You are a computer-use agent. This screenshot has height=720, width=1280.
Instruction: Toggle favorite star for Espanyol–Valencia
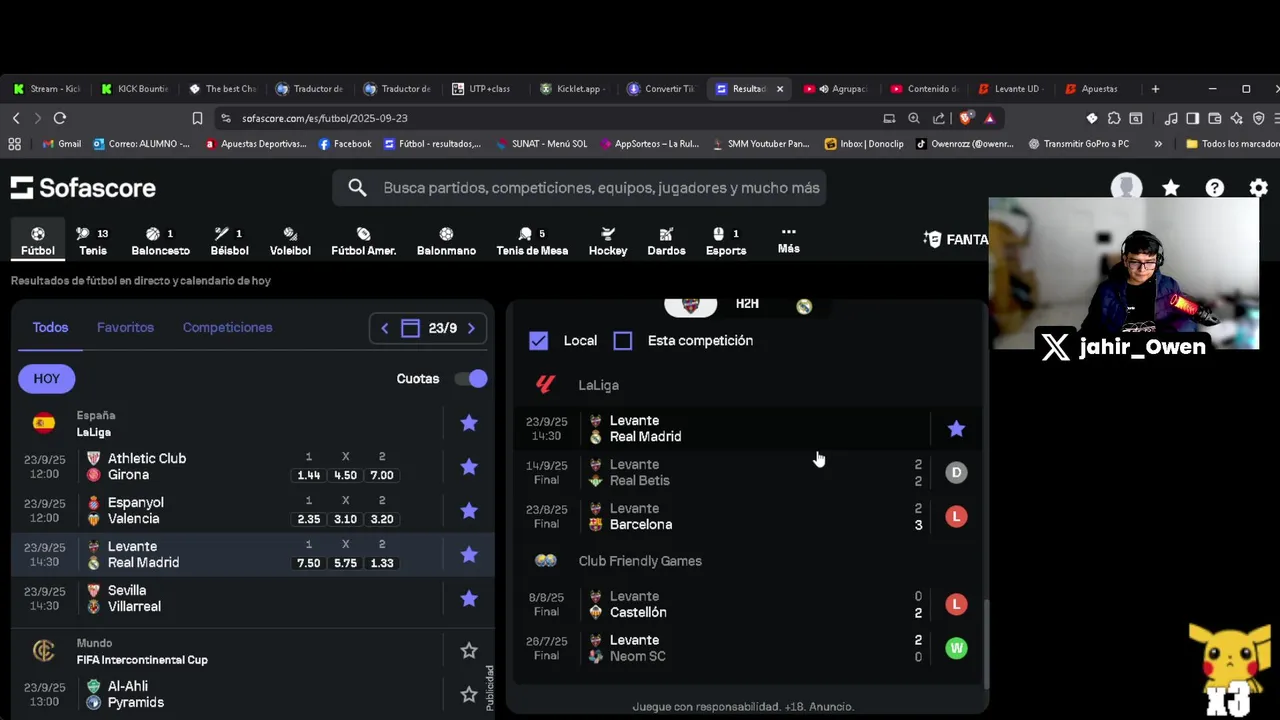pyautogui.click(x=469, y=511)
